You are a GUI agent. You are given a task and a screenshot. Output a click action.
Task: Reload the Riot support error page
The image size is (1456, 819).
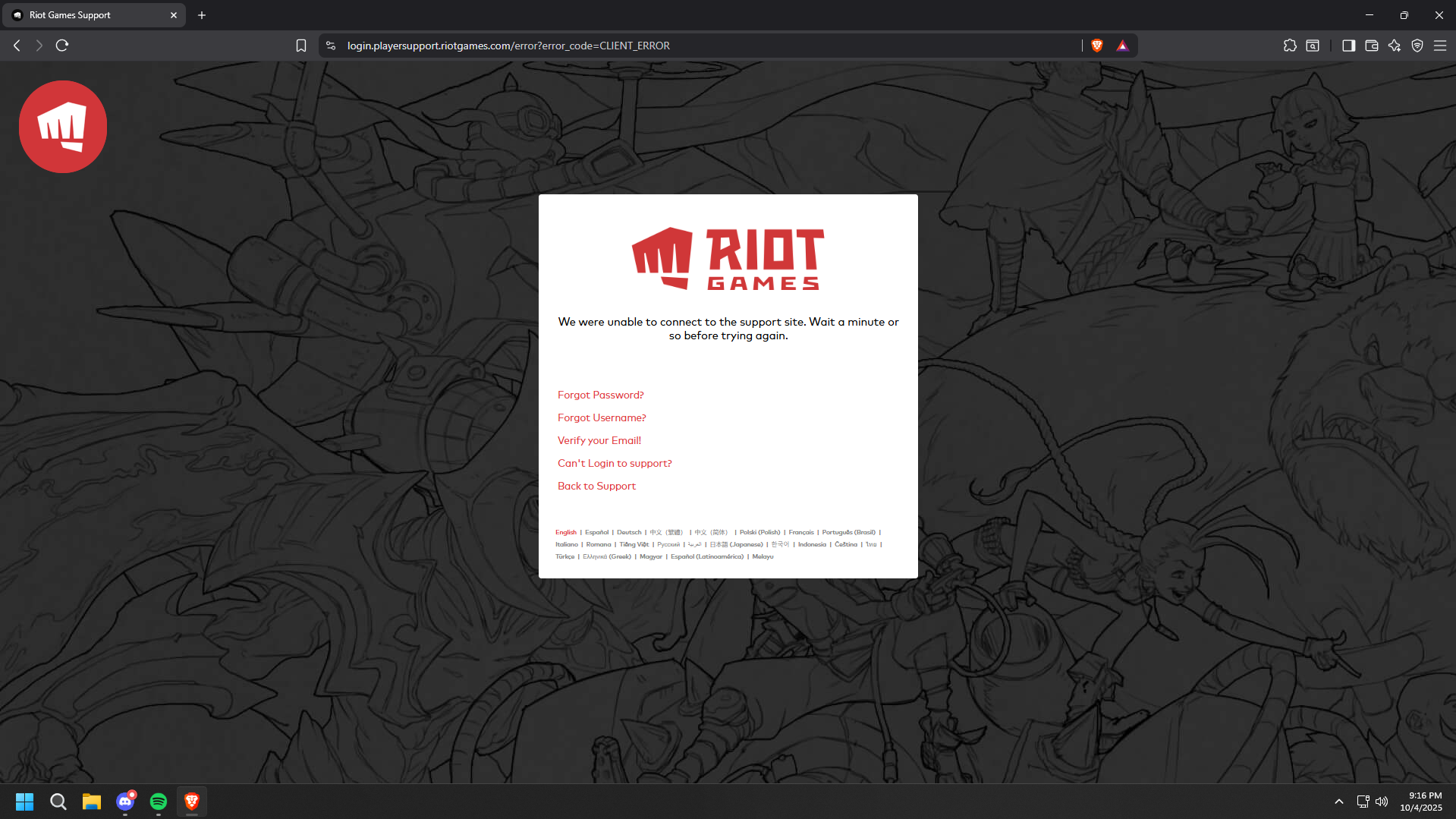(x=62, y=46)
